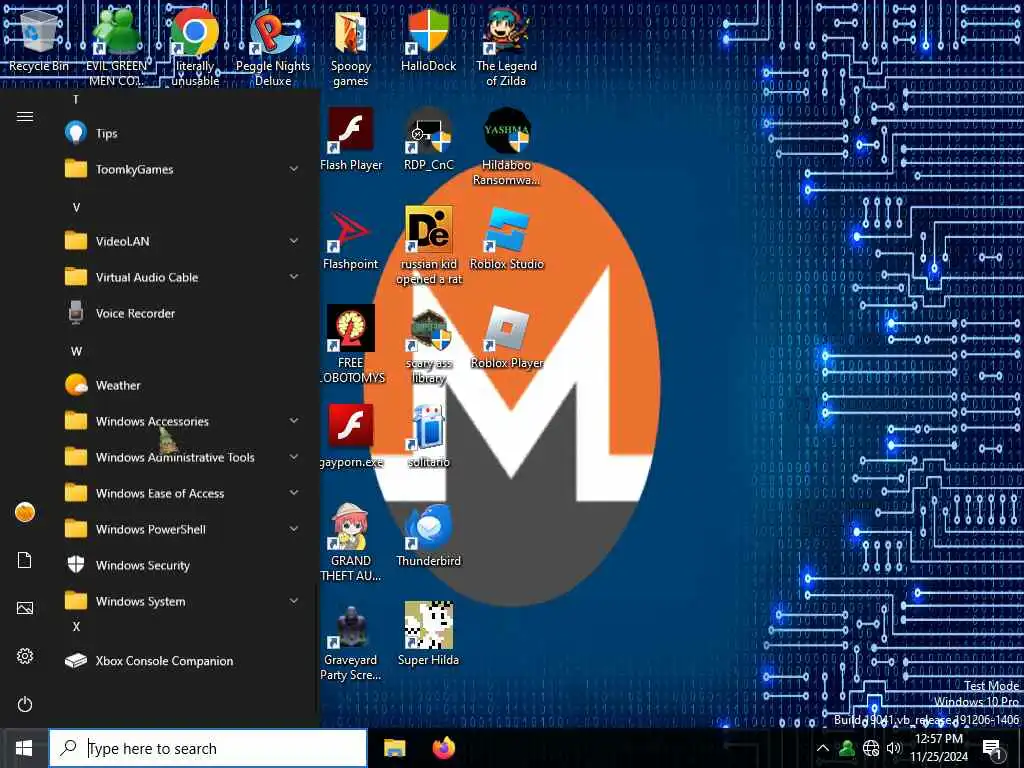Launch EVIL GREEN MEN desktop shortcut
This screenshot has height=768, width=1024.
(116, 47)
